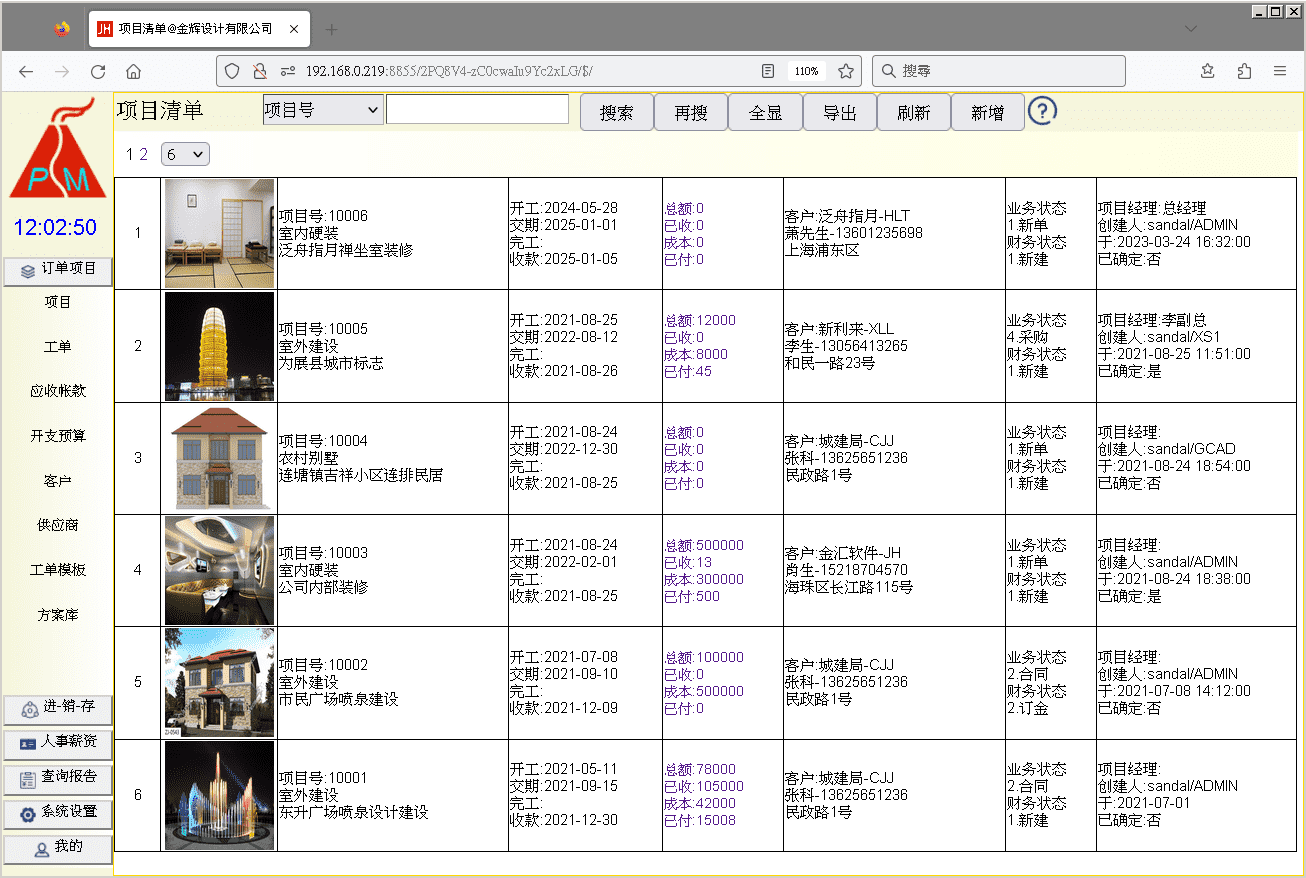This screenshot has height=878, width=1306.
Task: Go to page 2 of results
Action: tap(144, 154)
